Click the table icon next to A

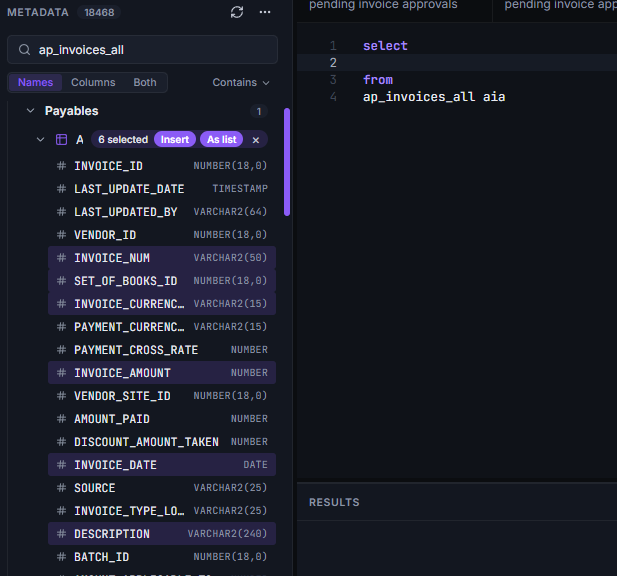61,140
